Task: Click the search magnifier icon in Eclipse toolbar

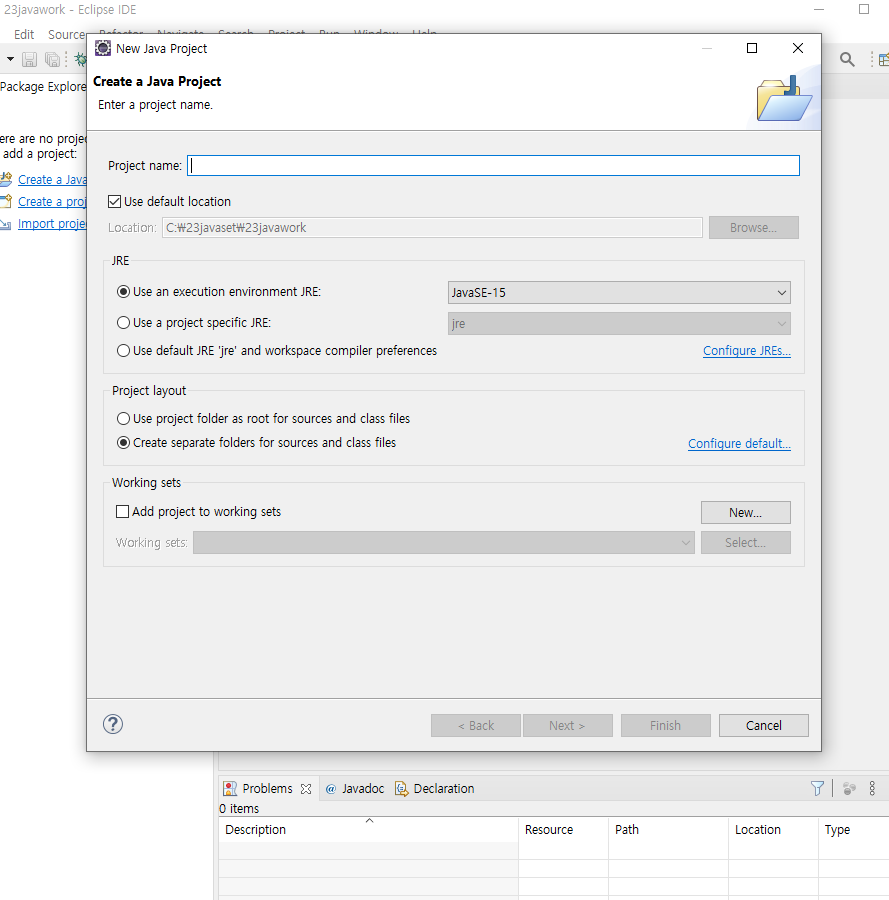Action: coord(847,59)
